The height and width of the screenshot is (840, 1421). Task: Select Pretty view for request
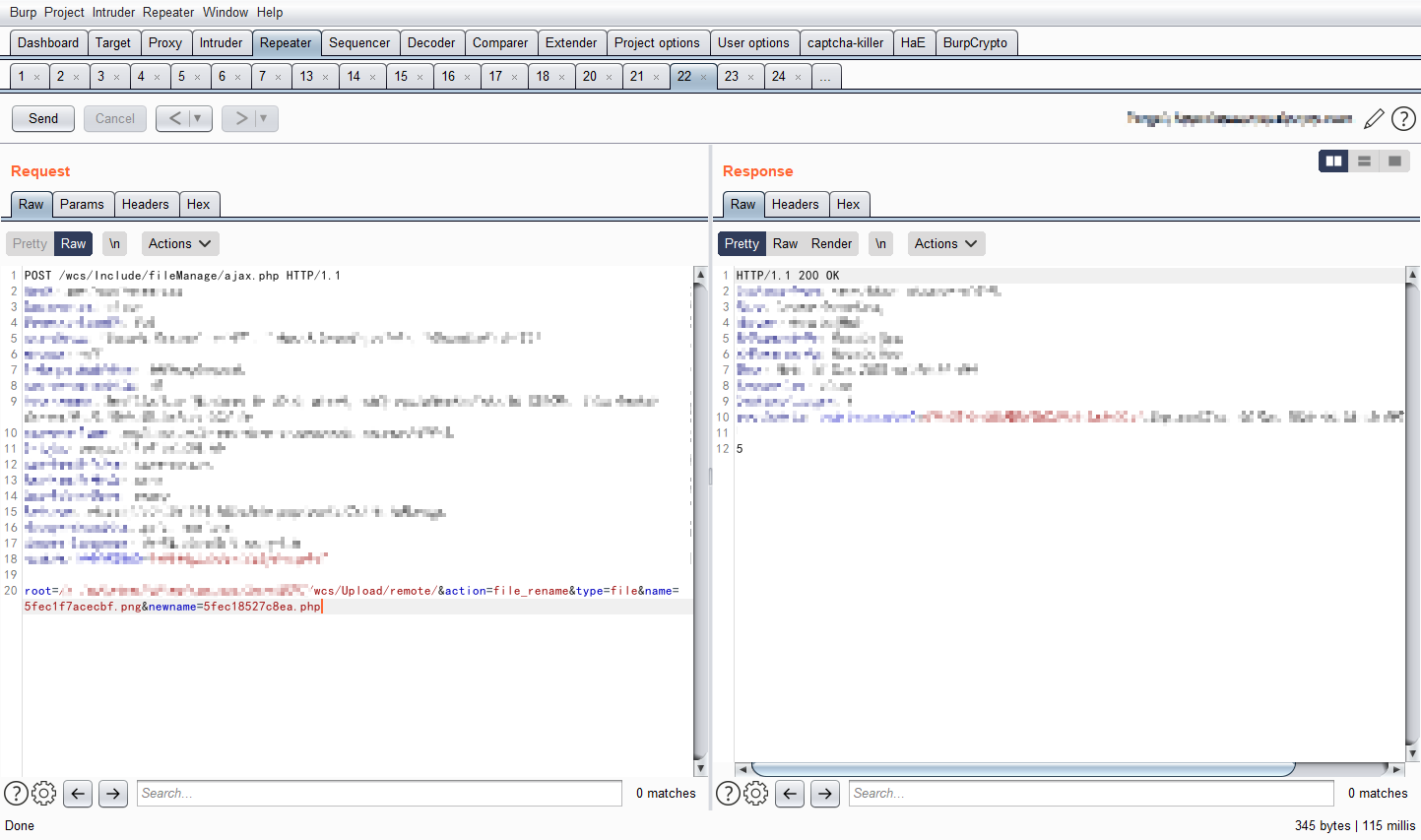point(30,243)
